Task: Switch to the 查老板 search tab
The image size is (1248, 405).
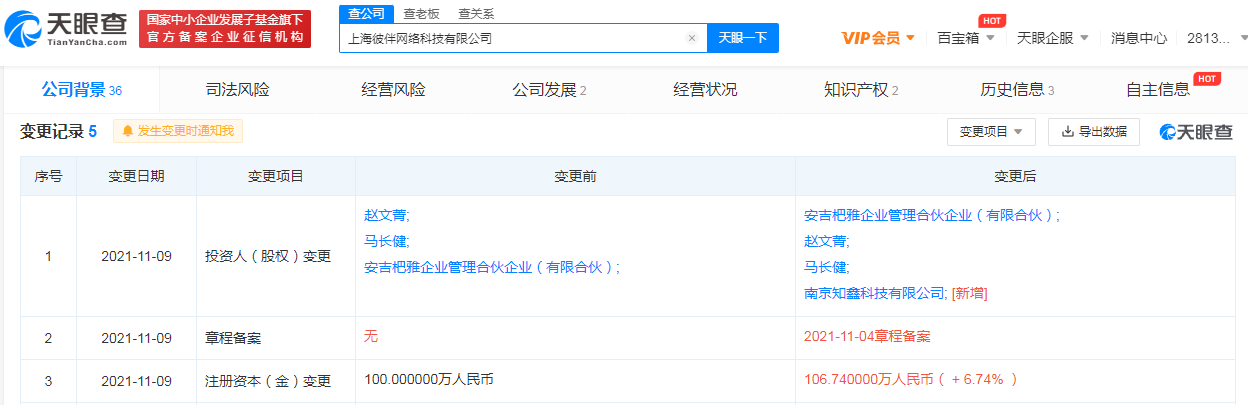Action: click(x=420, y=14)
